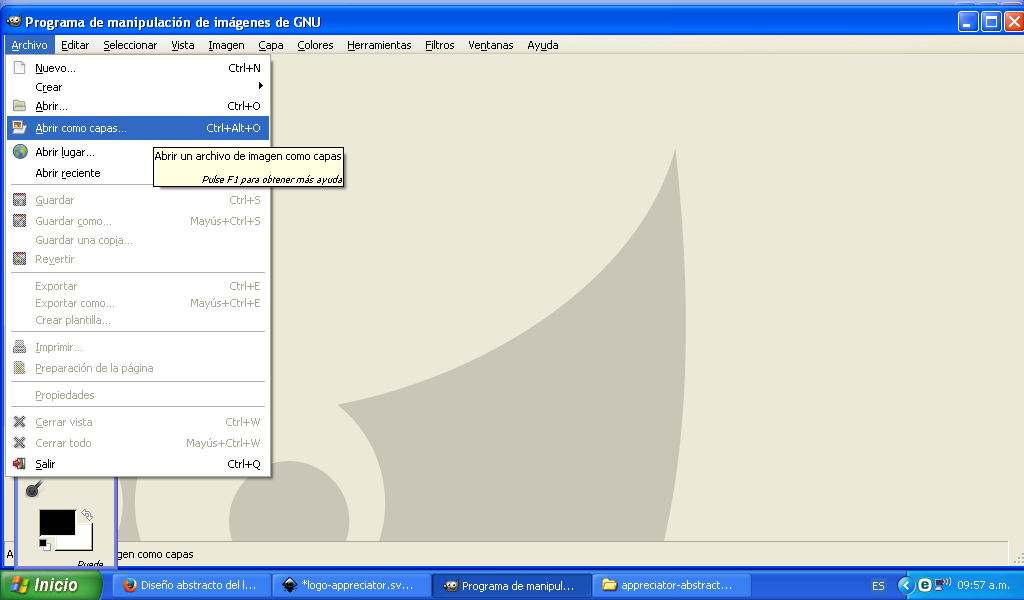Swap foreground and background colors
Image resolution: width=1024 pixels, height=600 pixels.
point(86,515)
